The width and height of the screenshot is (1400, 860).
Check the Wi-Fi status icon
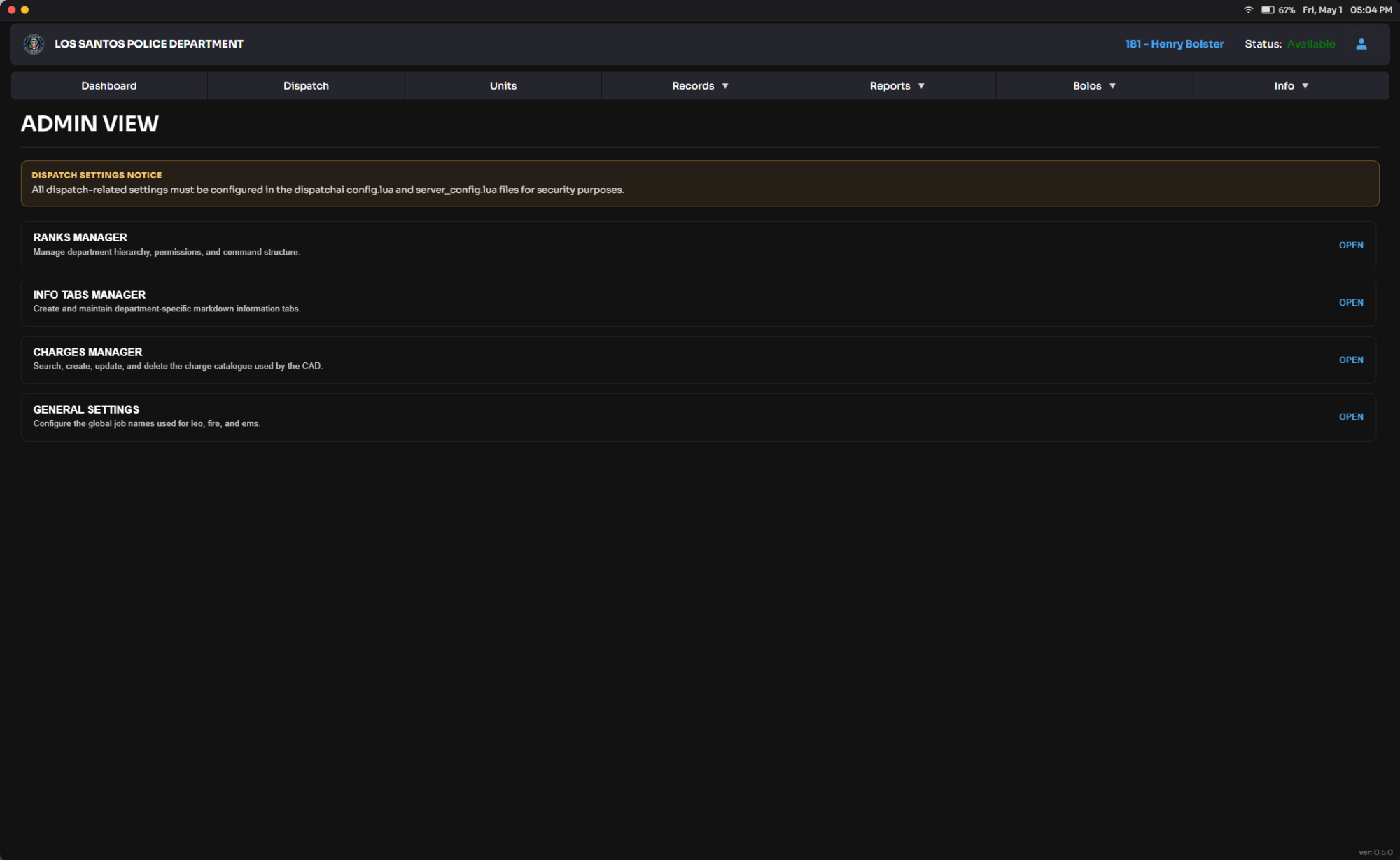[1248, 10]
